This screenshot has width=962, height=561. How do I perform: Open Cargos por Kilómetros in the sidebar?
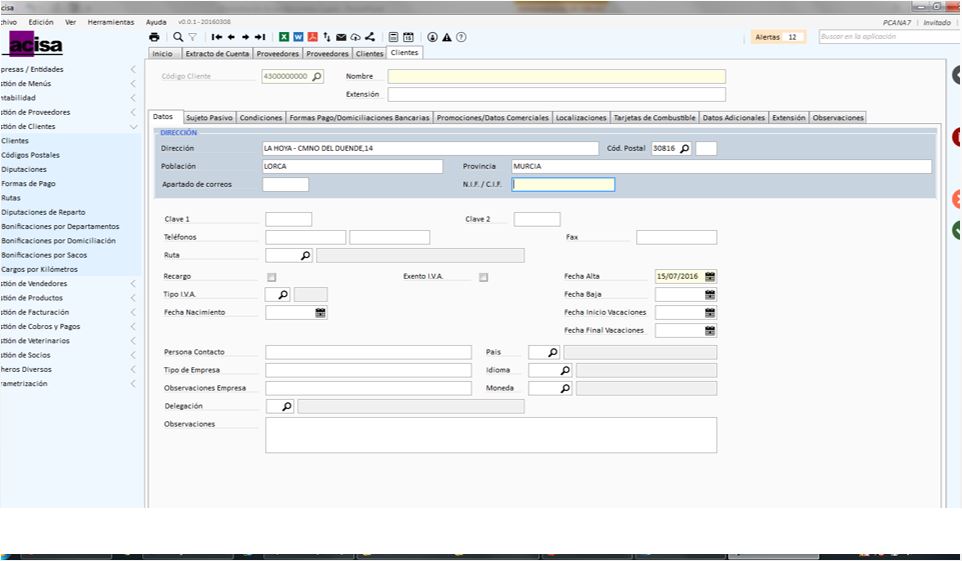[39, 269]
